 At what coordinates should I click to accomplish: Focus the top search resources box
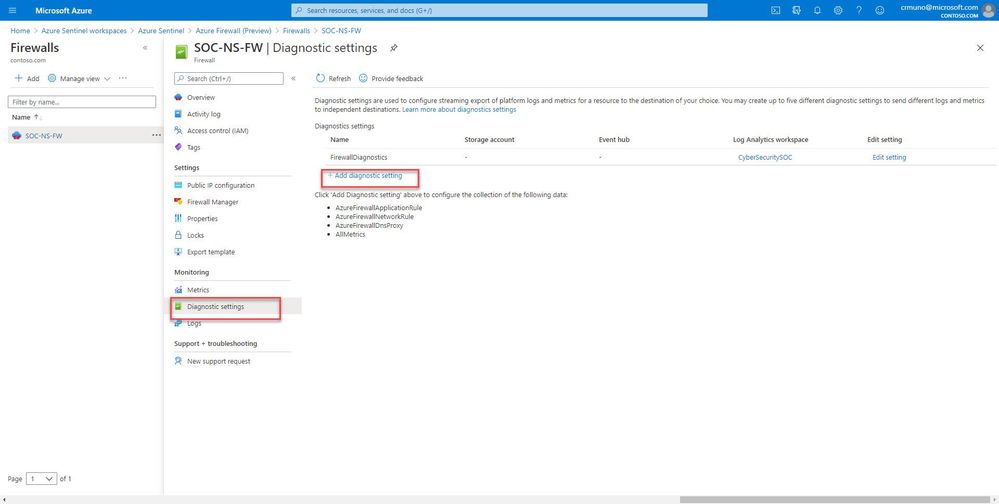500,10
